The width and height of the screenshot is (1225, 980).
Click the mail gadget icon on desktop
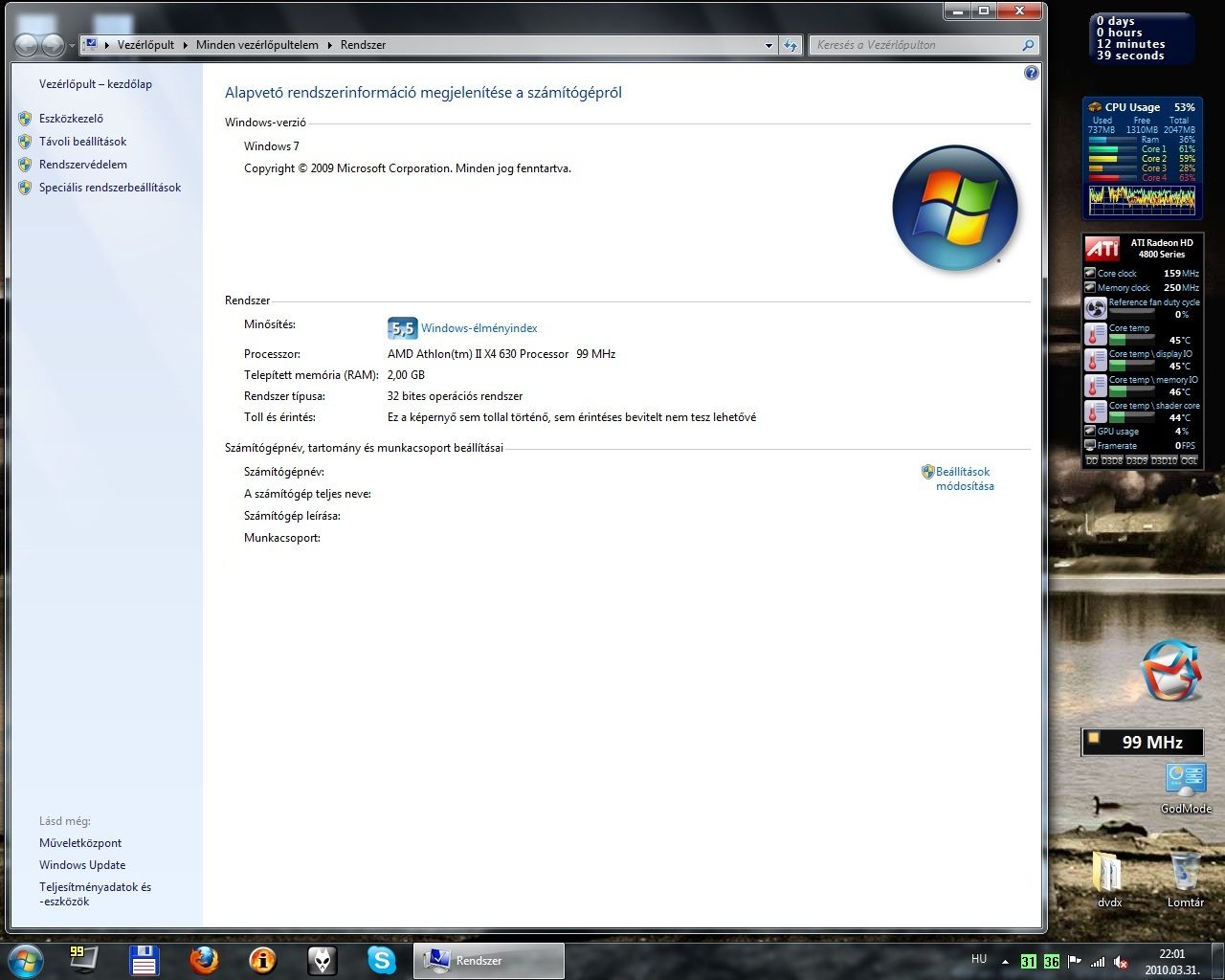tap(1170, 669)
